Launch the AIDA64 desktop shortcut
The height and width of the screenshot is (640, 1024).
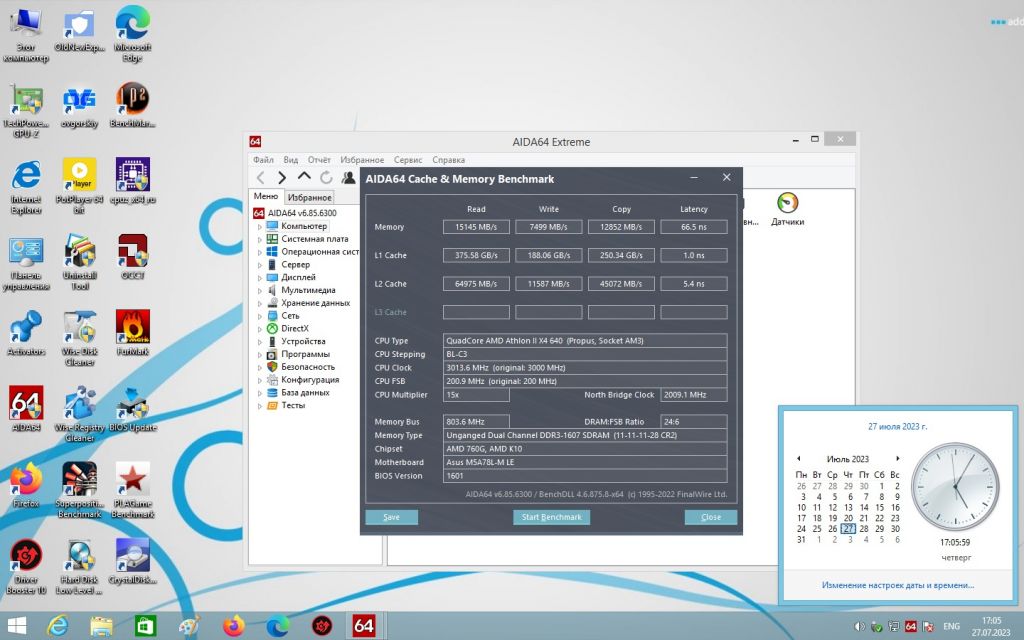point(26,408)
